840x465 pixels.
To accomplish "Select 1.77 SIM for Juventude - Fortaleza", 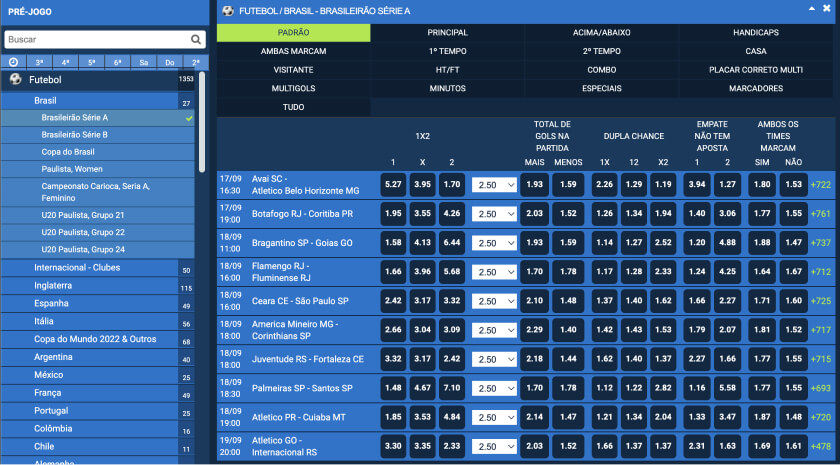I will (x=762, y=359).
